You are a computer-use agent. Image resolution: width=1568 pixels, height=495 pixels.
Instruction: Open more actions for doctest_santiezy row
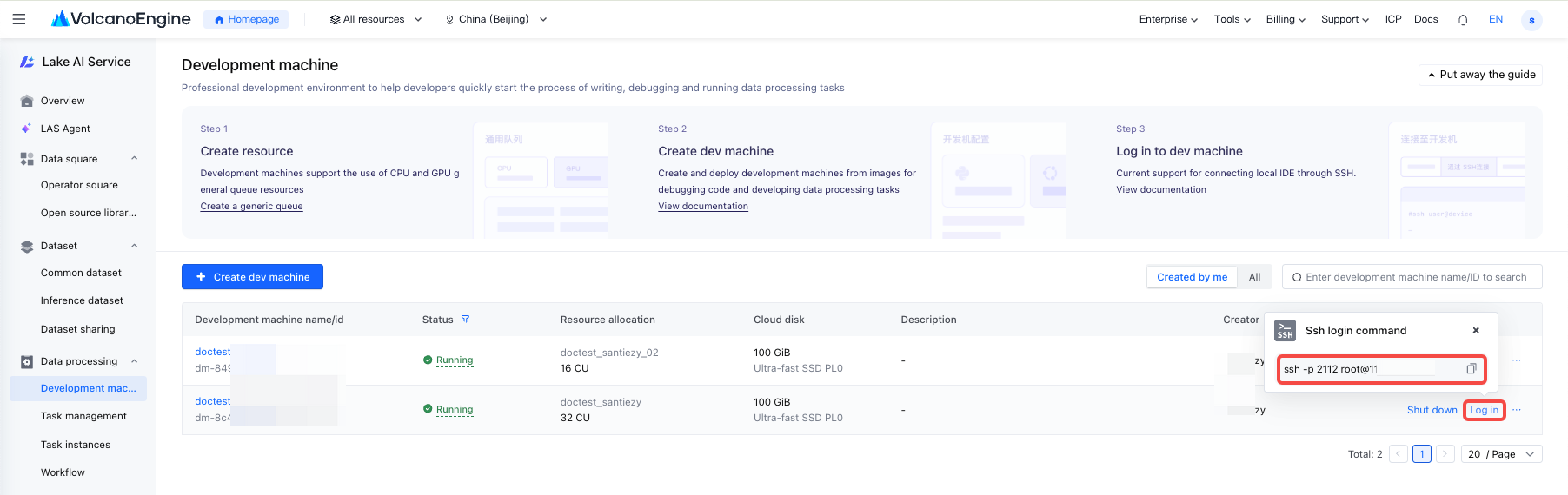point(1517,410)
